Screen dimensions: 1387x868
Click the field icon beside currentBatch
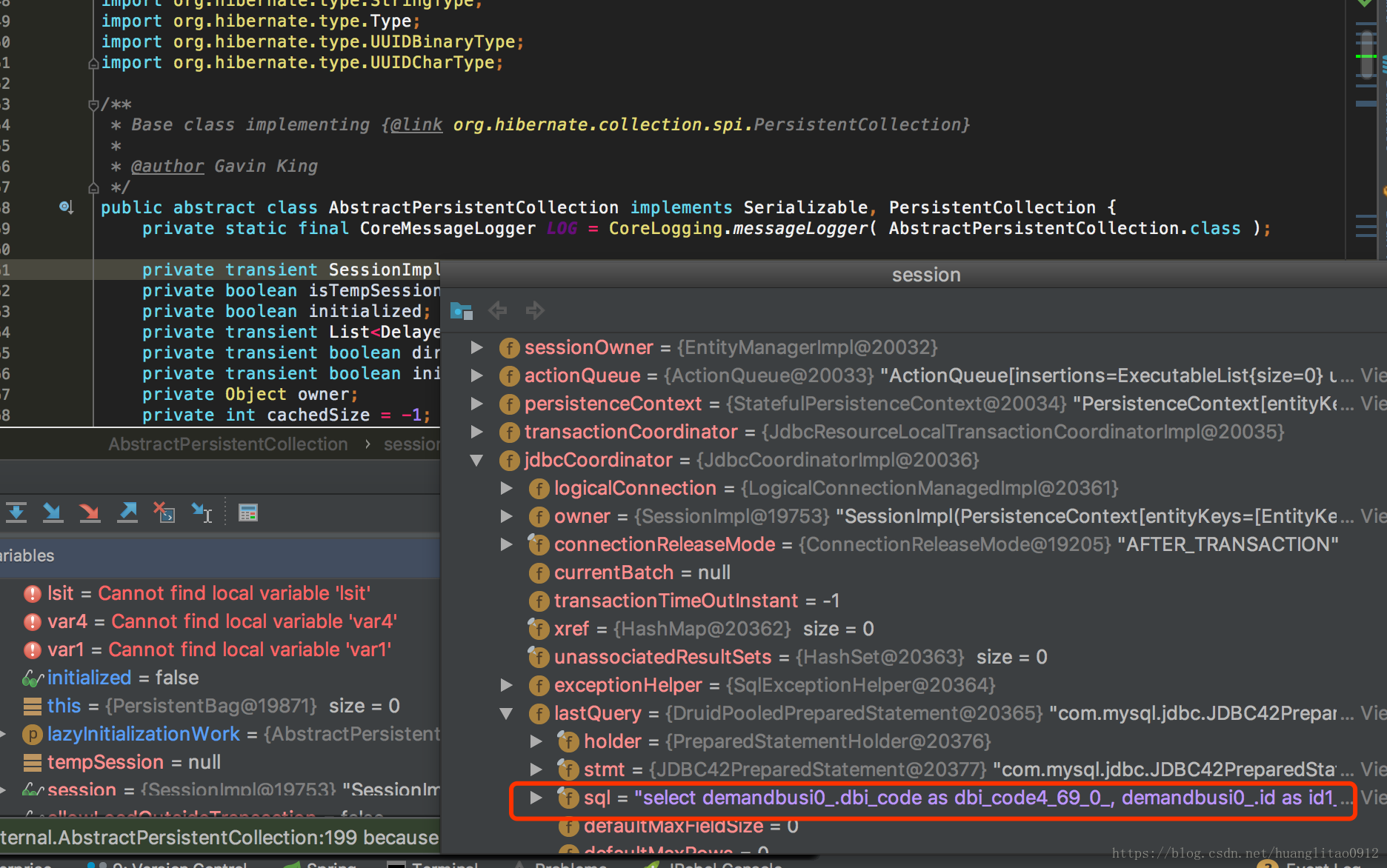(539, 573)
